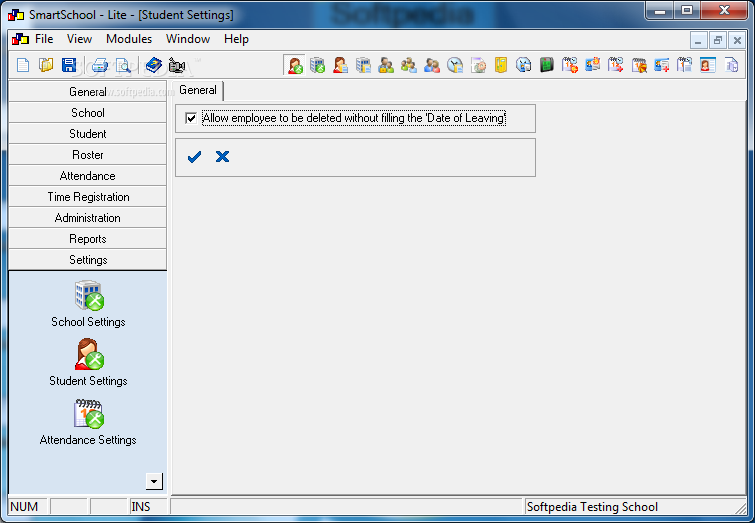
Task: Confirm settings with the blue checkmark
Action: pos(194,157)
